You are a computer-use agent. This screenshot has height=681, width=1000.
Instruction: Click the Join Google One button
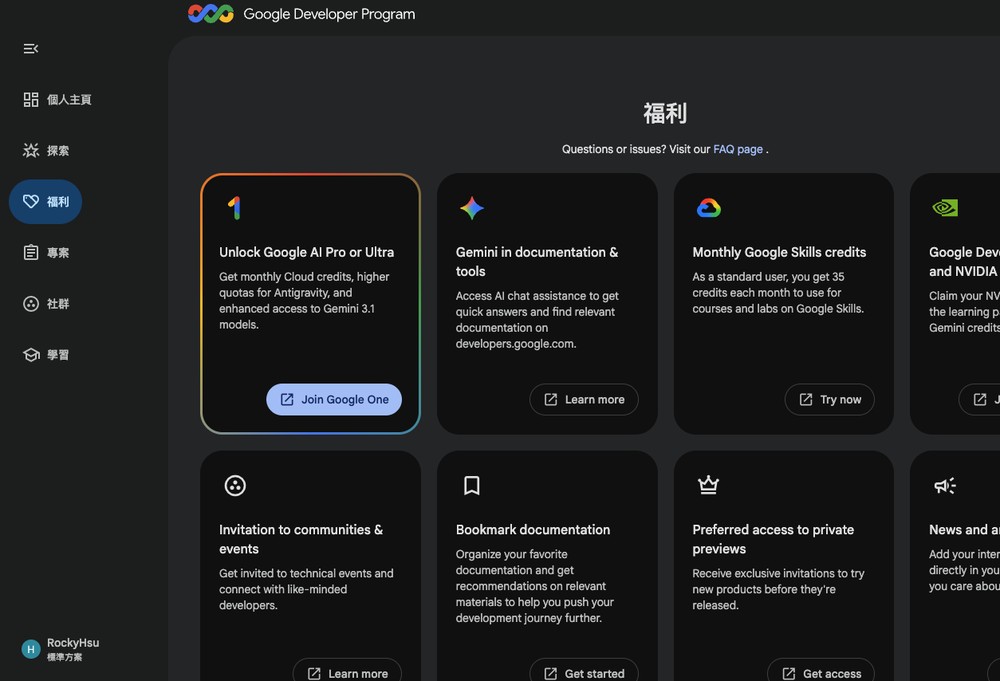pyautogui.click(x=334, y=399)
